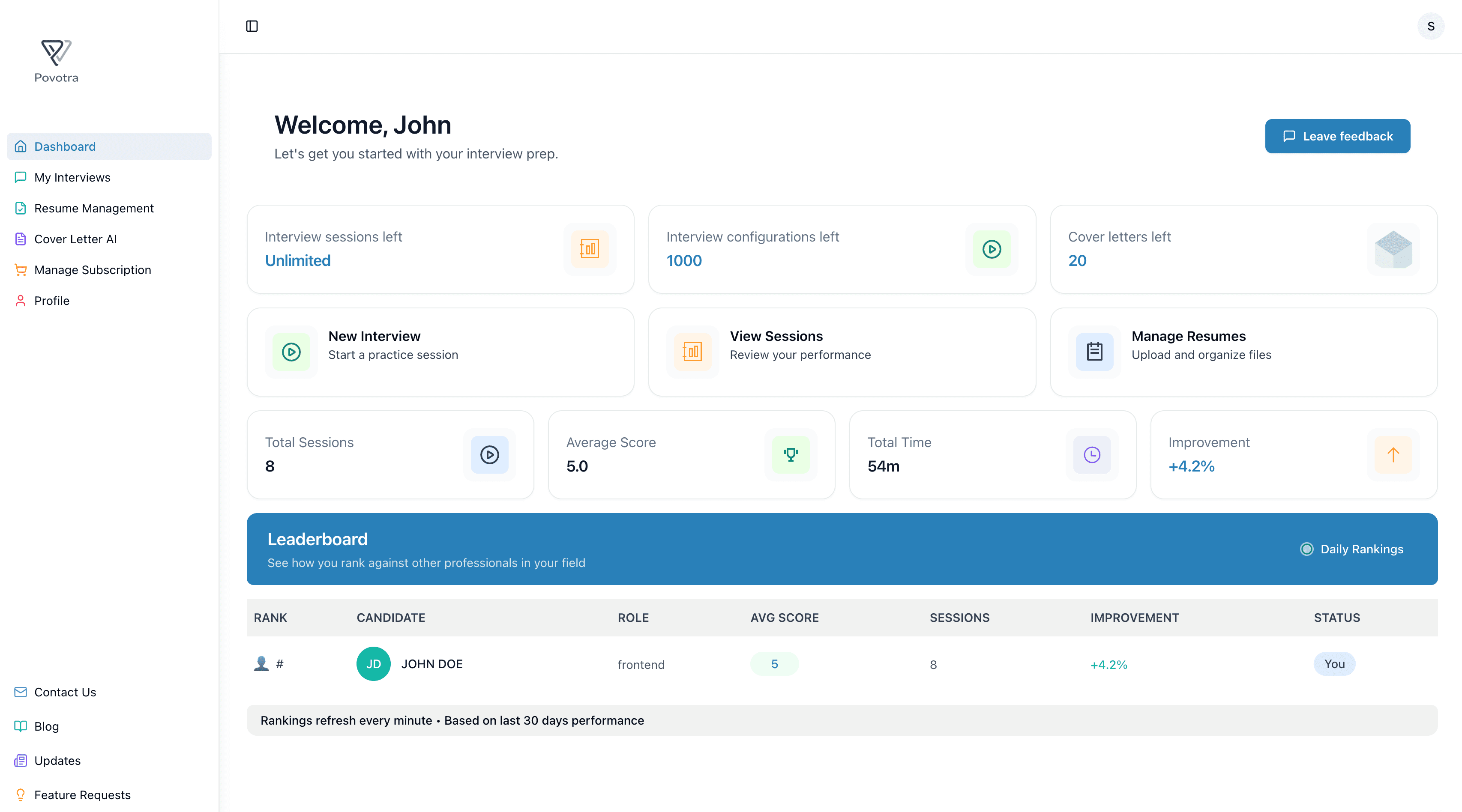
Task: Click the avg score 5 badge
Action: 774,664
